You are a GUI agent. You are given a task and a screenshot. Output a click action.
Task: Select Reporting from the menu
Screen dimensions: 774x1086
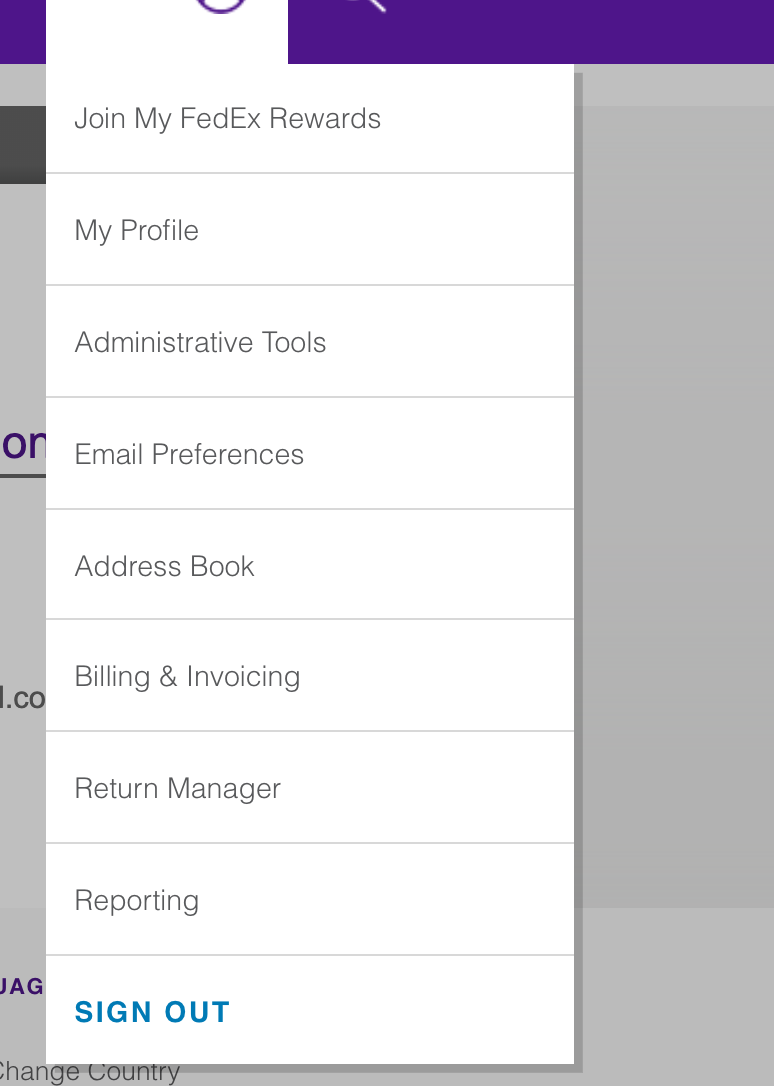(136, 900)
